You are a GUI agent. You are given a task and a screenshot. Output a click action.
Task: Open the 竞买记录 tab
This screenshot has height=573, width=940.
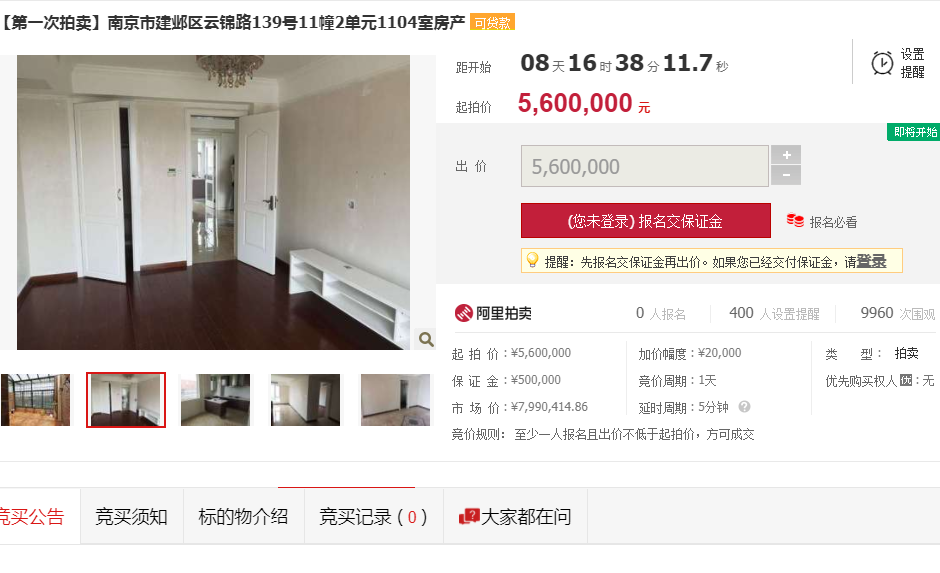373,517
